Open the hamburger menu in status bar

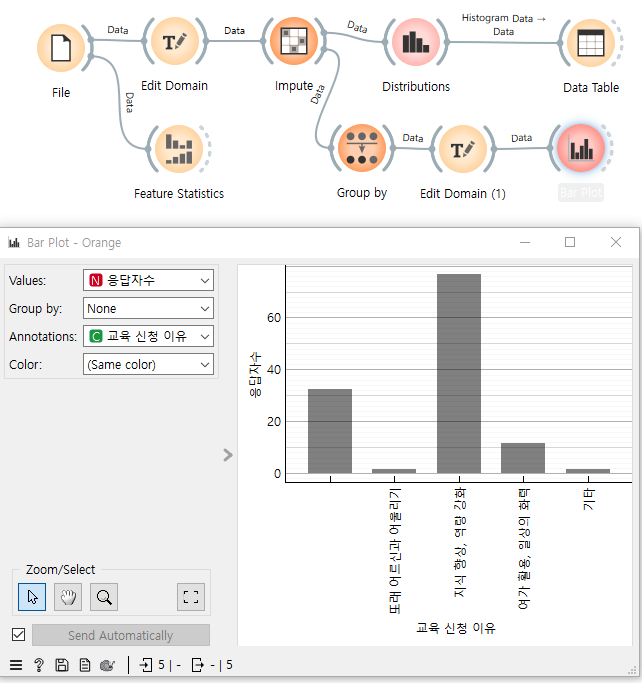(x=16, y=665)
